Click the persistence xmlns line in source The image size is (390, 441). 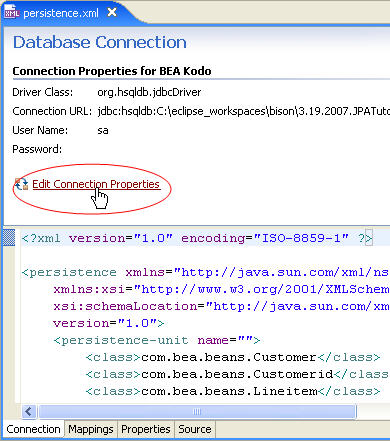tap(205, 272)
